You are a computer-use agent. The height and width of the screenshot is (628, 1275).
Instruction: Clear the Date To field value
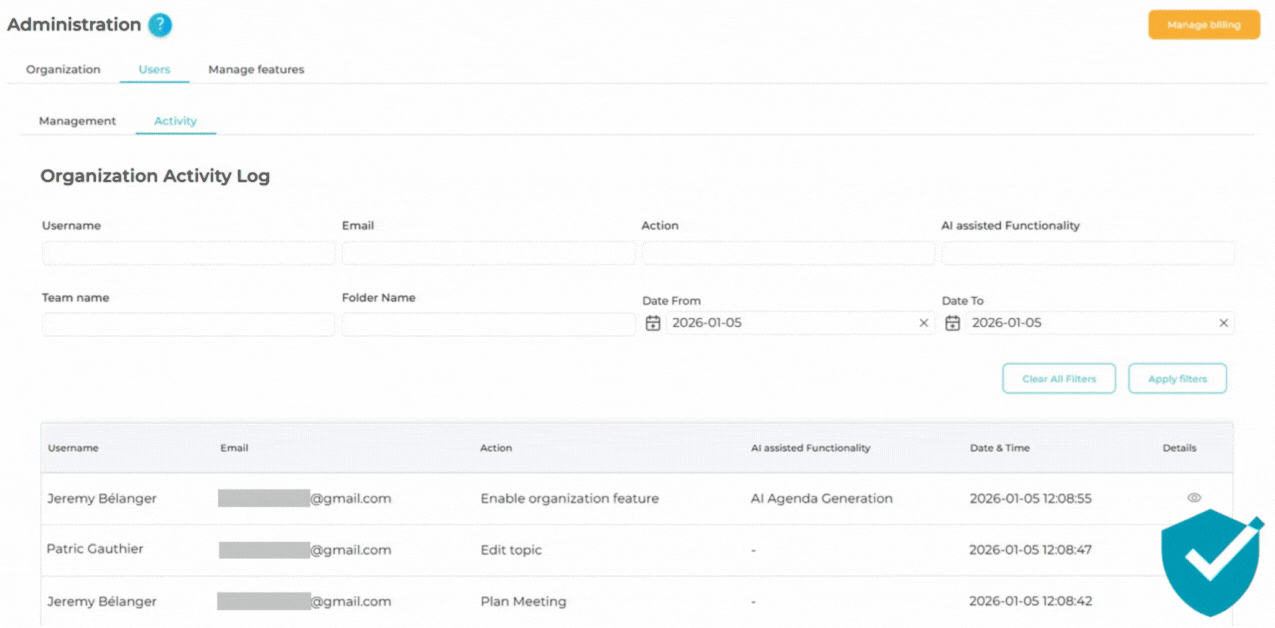(x=1223, y=322)
